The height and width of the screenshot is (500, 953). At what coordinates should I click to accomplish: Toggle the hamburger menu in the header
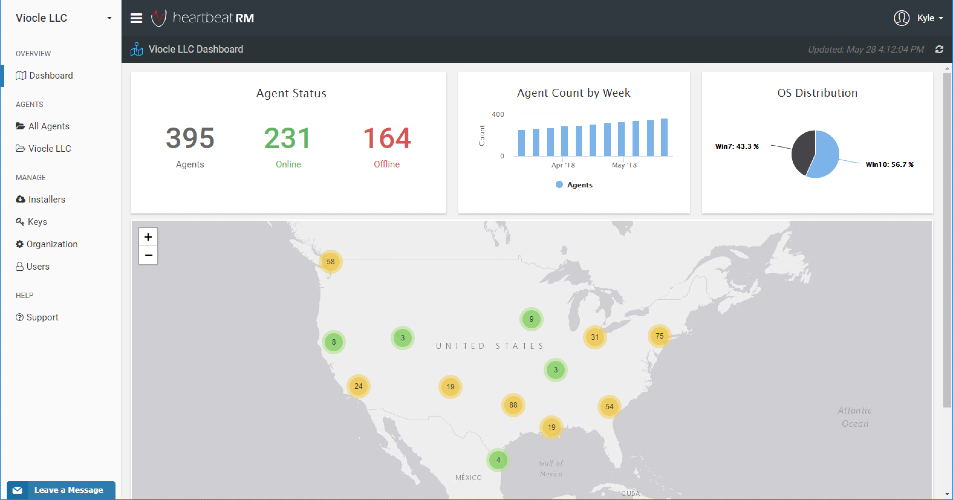[136, 18]
